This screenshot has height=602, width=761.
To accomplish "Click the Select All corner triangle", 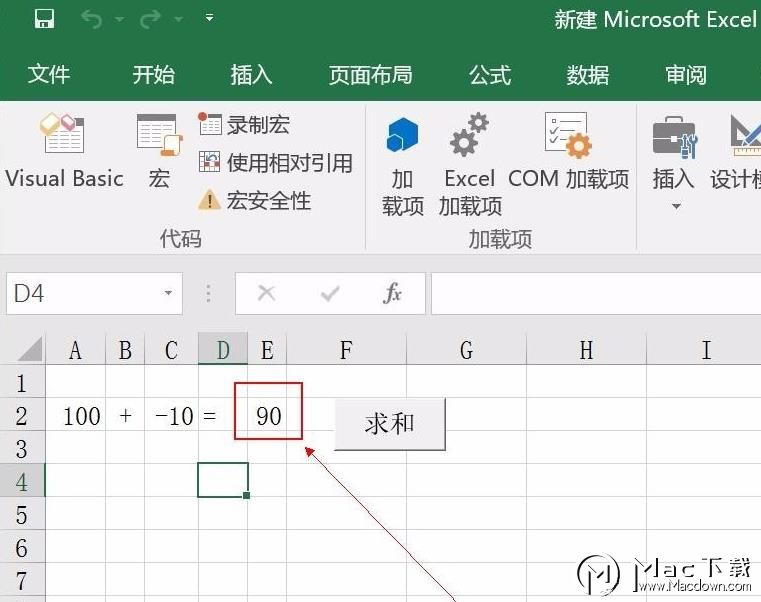I will pos(30,349).
